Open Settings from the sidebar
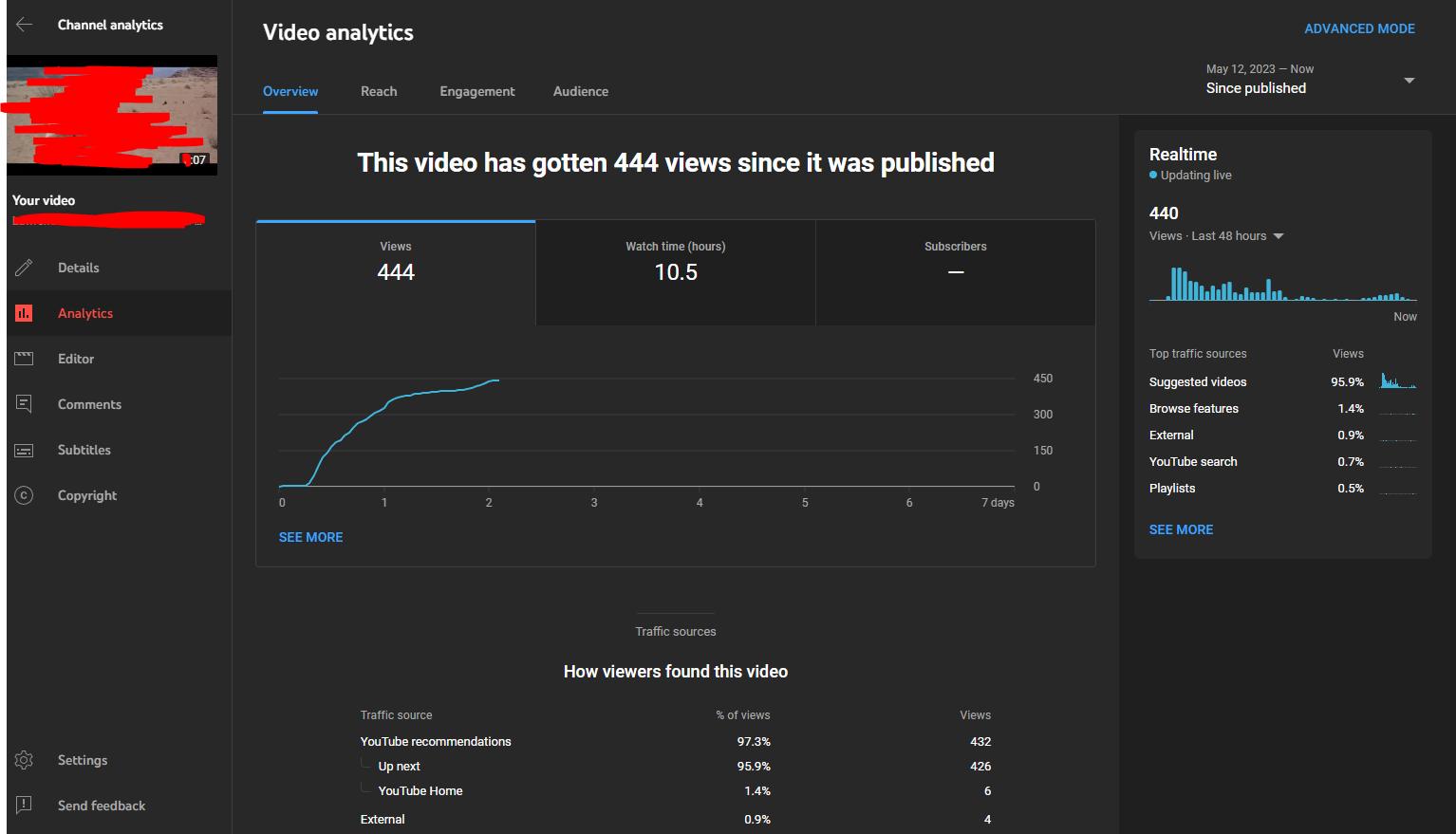 [120, 760]
